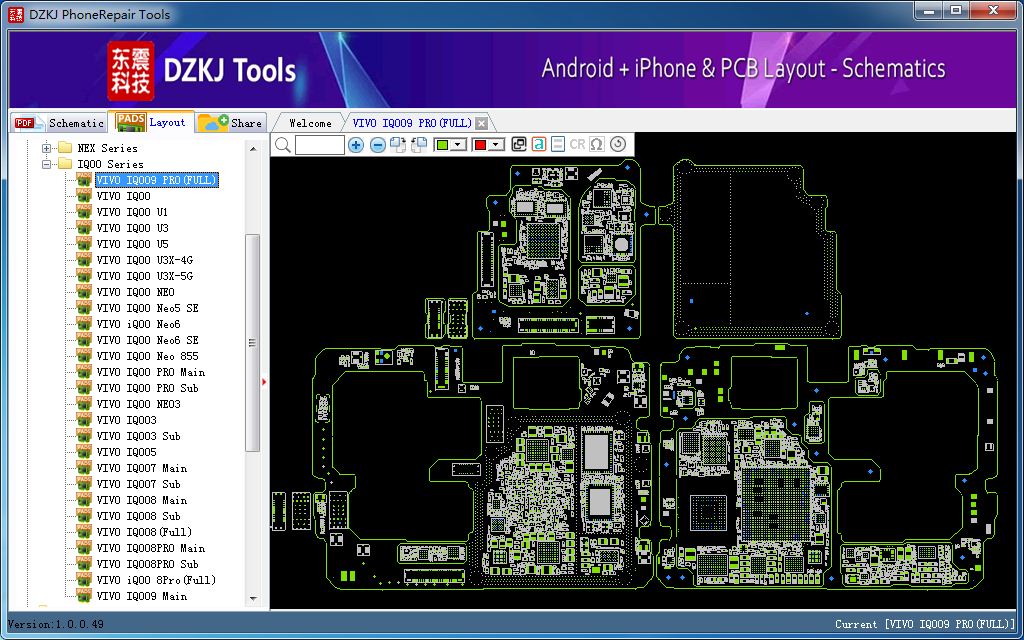Click the overlapping windows layer icon
This screenshot has height=640, width=1024.
coord(519,145)
